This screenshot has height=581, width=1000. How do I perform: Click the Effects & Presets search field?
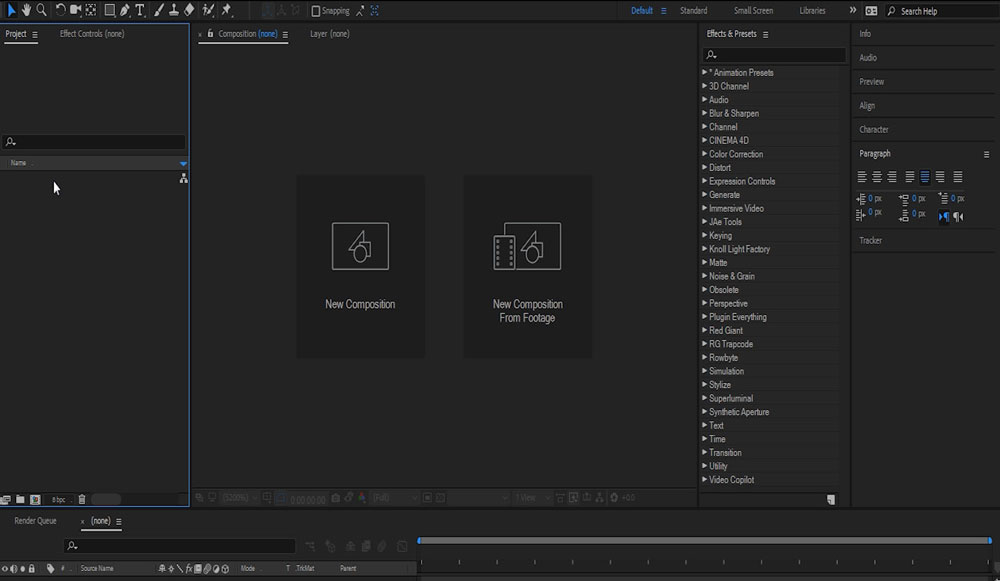pyautogui.click(x=775, y=56)
